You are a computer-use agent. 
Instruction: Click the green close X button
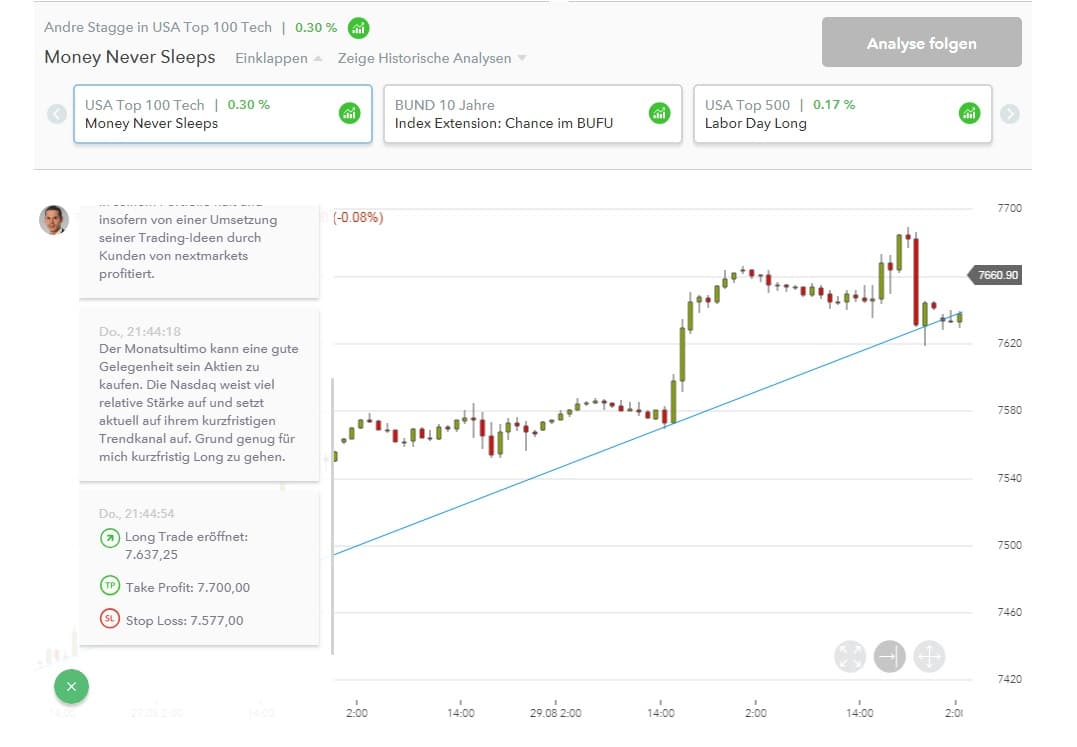tap(71, 687)
